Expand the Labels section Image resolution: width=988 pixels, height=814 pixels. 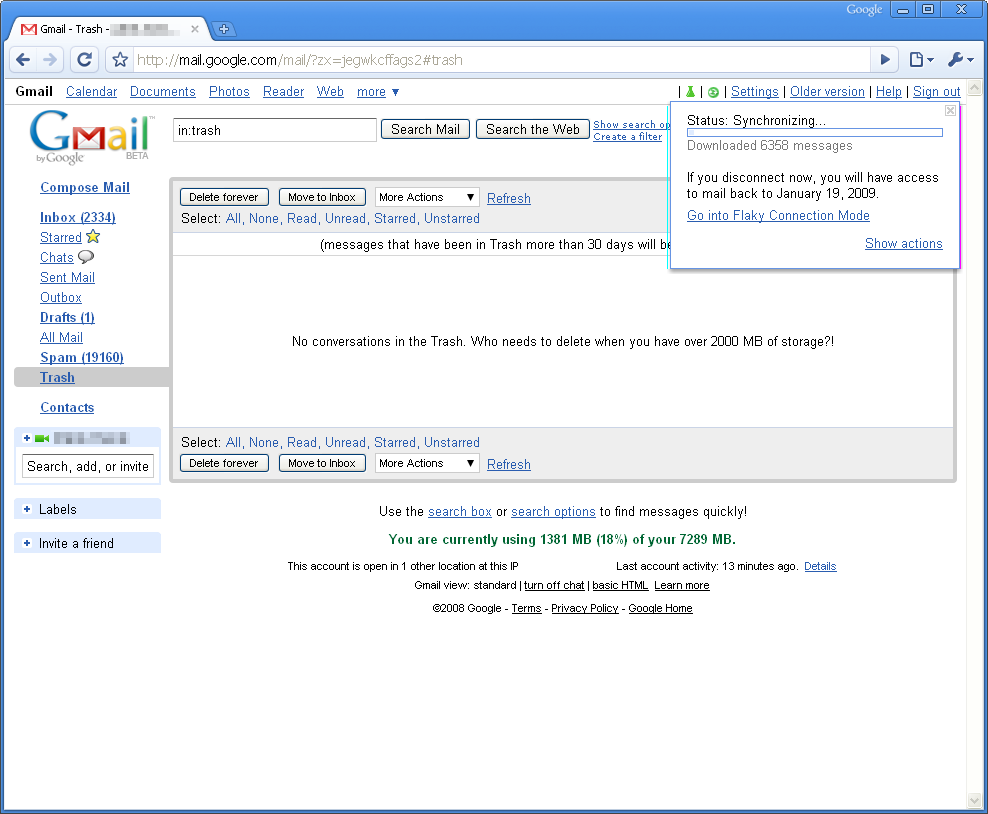26,509
